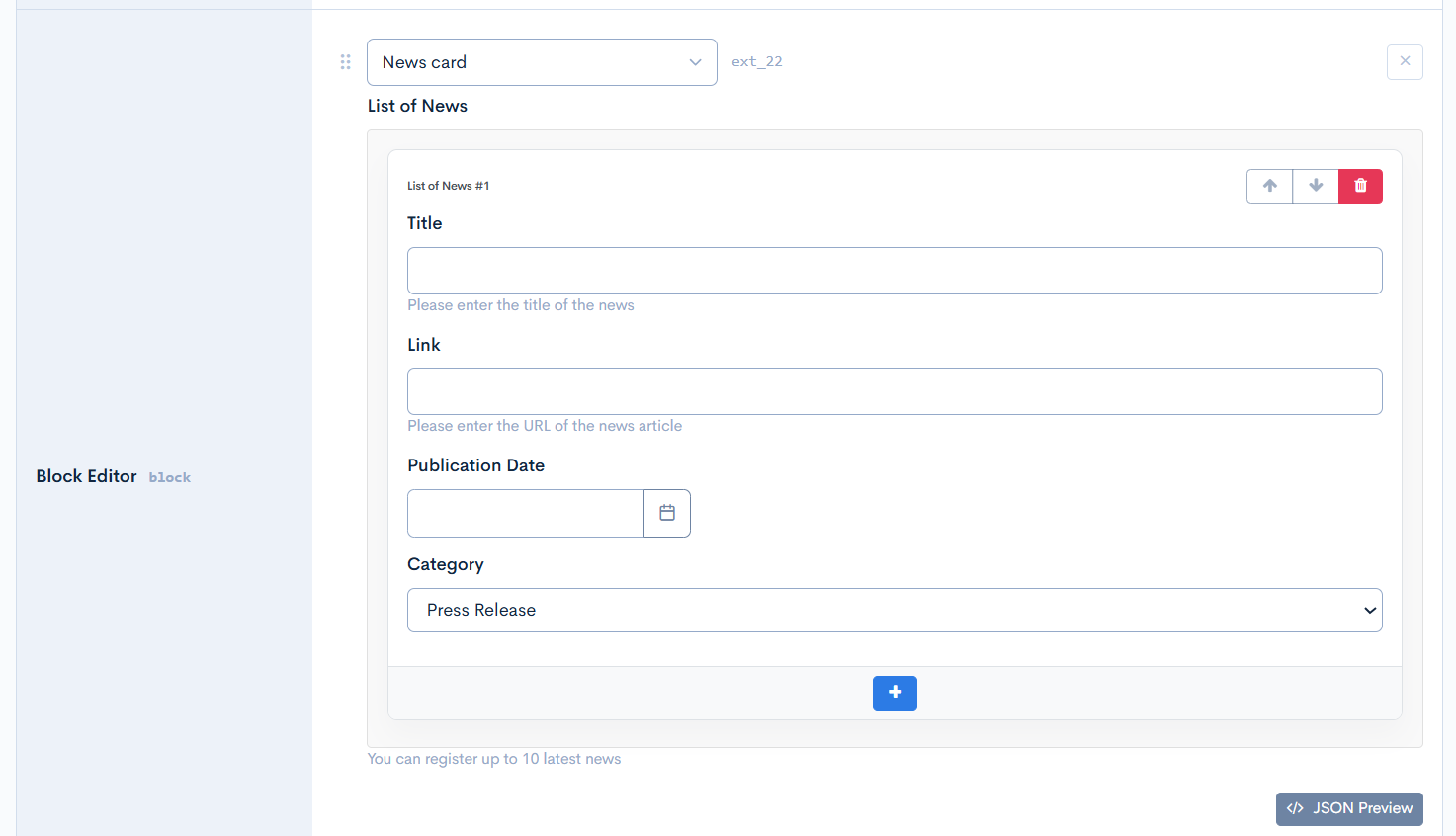Click the Publication Date label

pyautogui.click(x=475, y=465)
